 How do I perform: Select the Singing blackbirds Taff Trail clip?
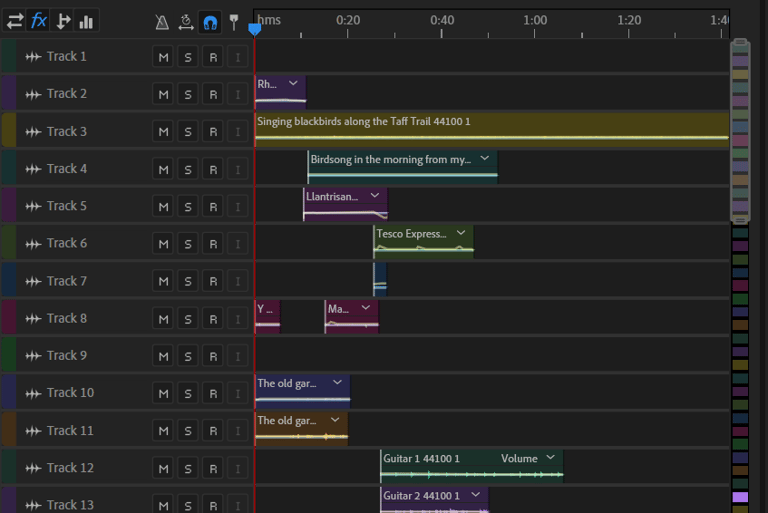point(492,130)
